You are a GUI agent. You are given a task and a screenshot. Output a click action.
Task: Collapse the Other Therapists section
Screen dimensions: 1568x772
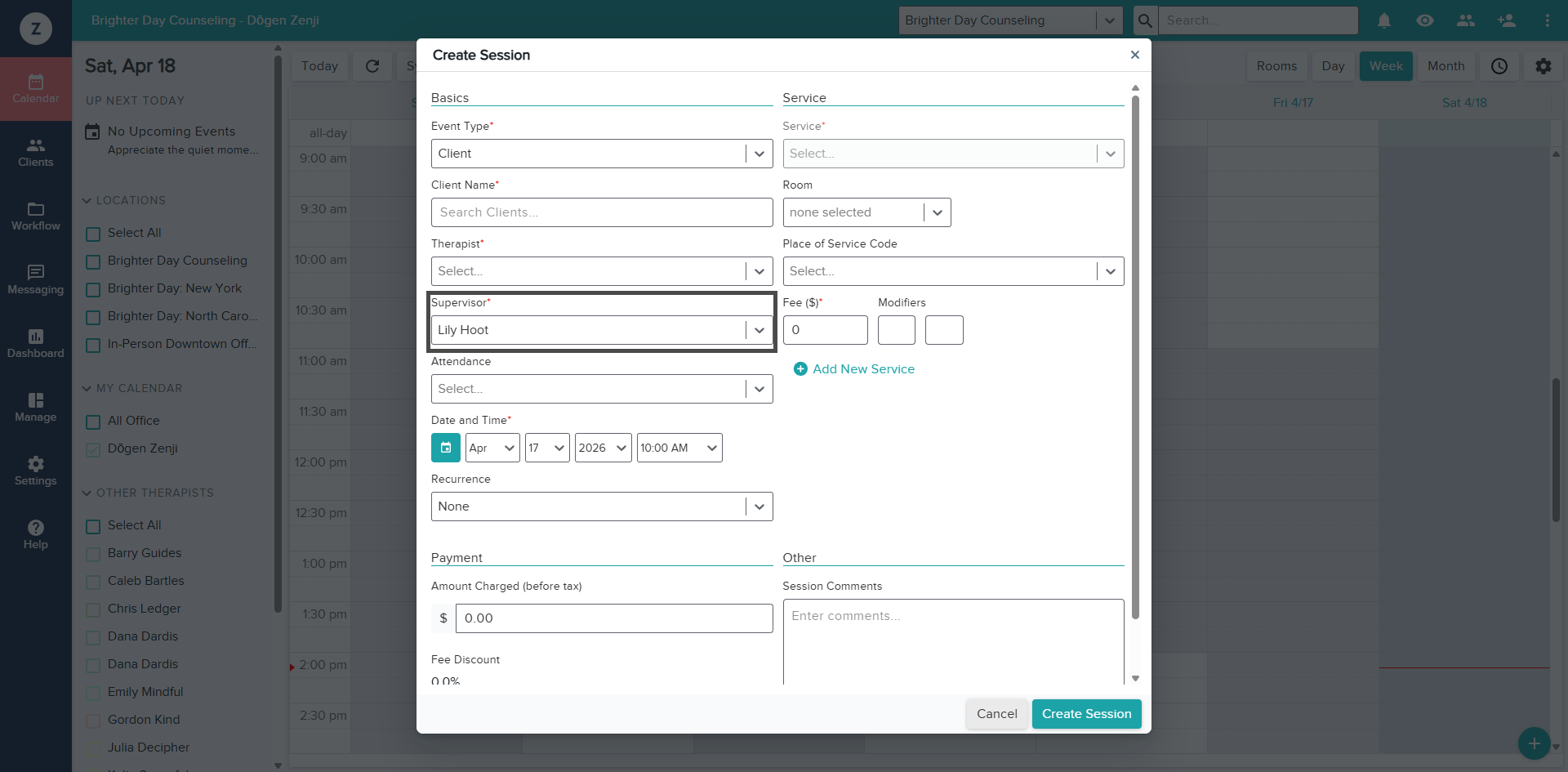coord(87,493)
